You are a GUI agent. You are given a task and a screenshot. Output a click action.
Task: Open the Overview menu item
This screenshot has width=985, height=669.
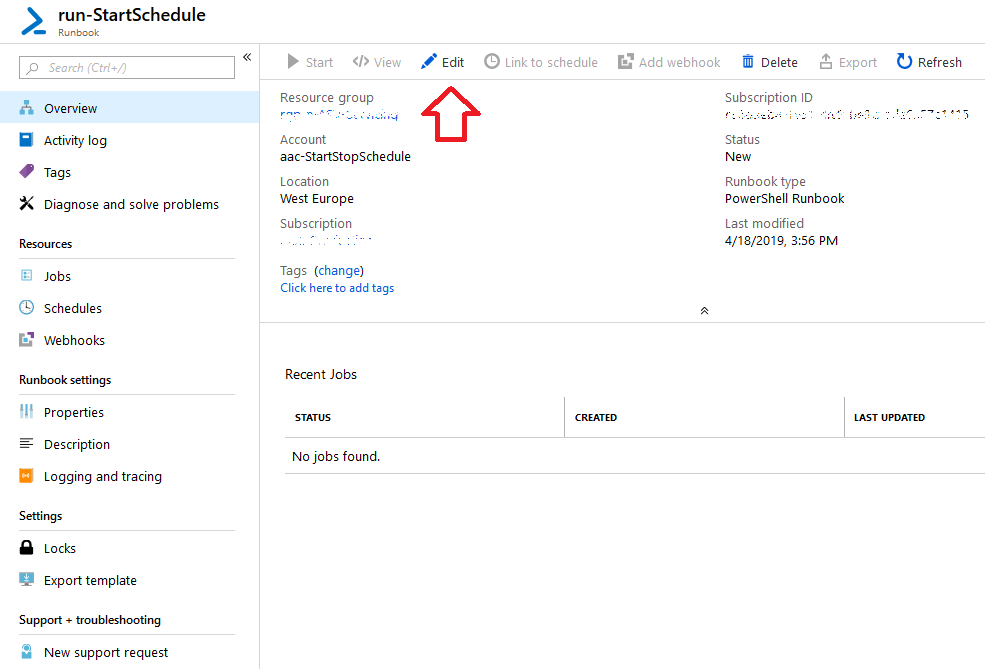coord(129,108)
